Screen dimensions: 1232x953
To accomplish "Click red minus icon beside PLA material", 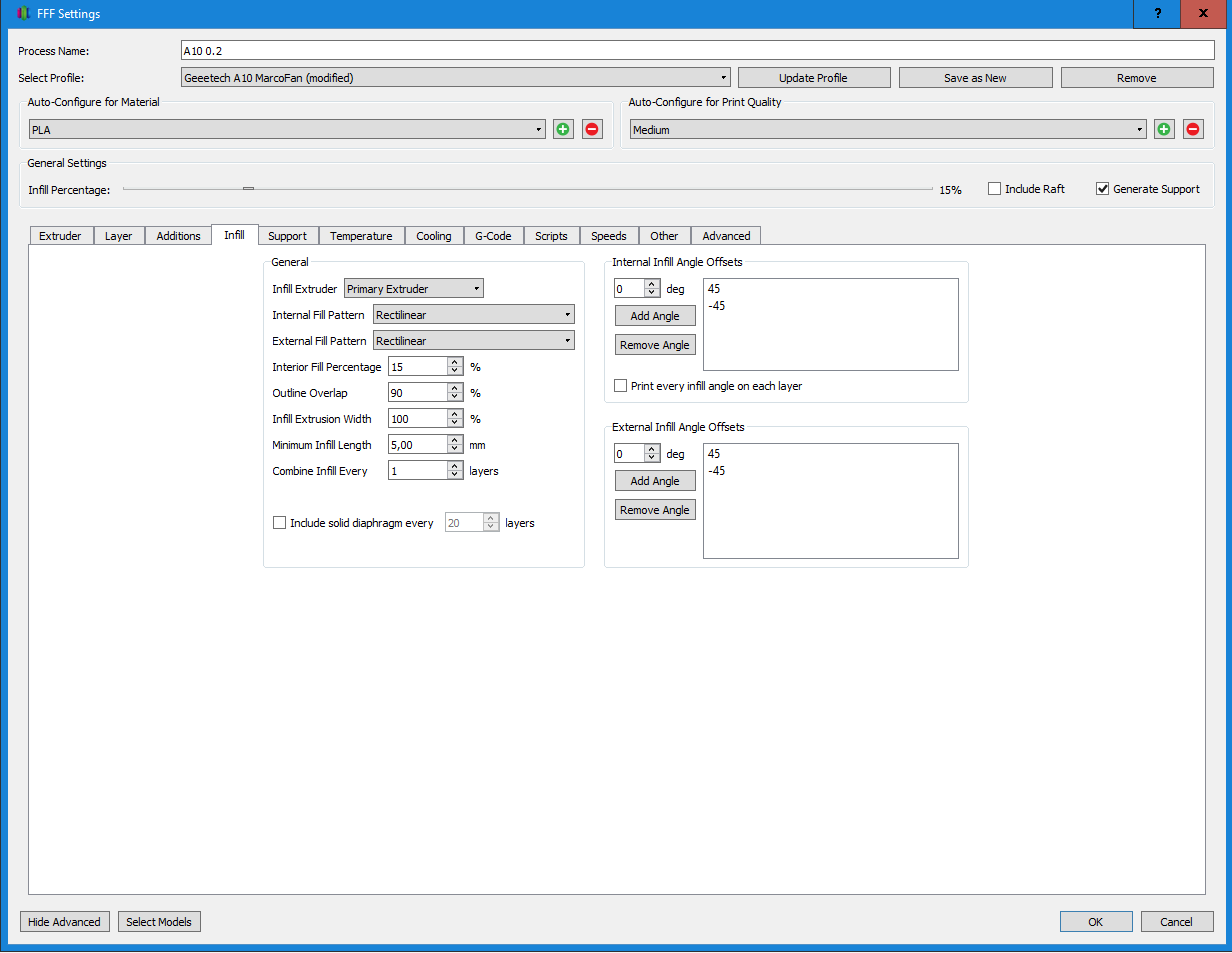I will click(x=592, y=129).
